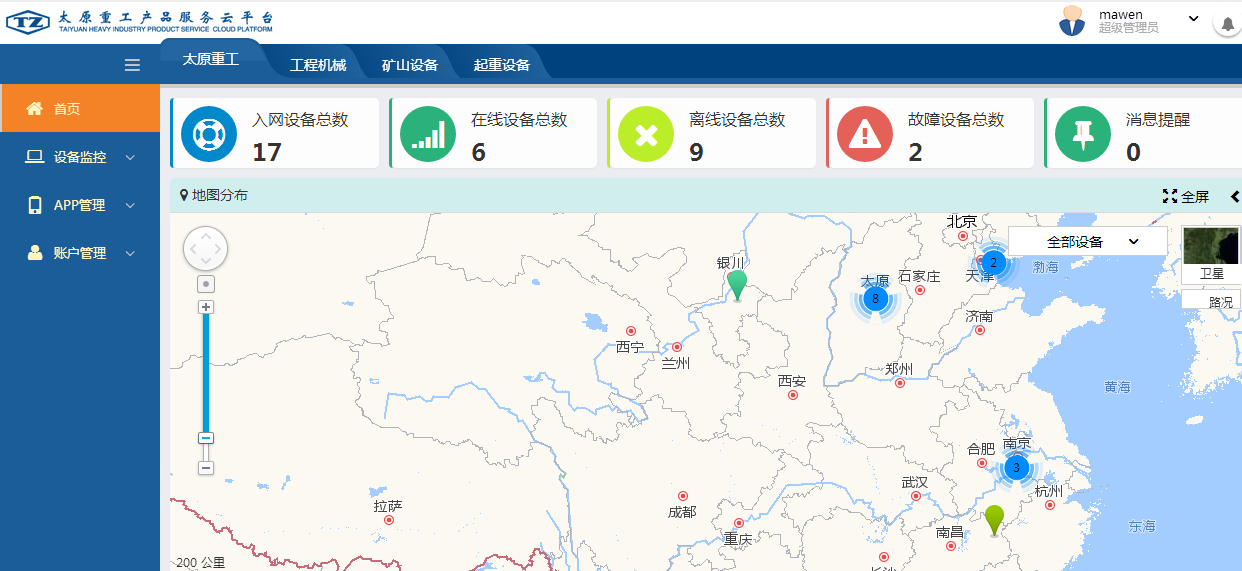The width and height of the screenshot is (1242, 571).
Task: Click the 太原 cluster marker showing 8
Action: coord(875,298)
